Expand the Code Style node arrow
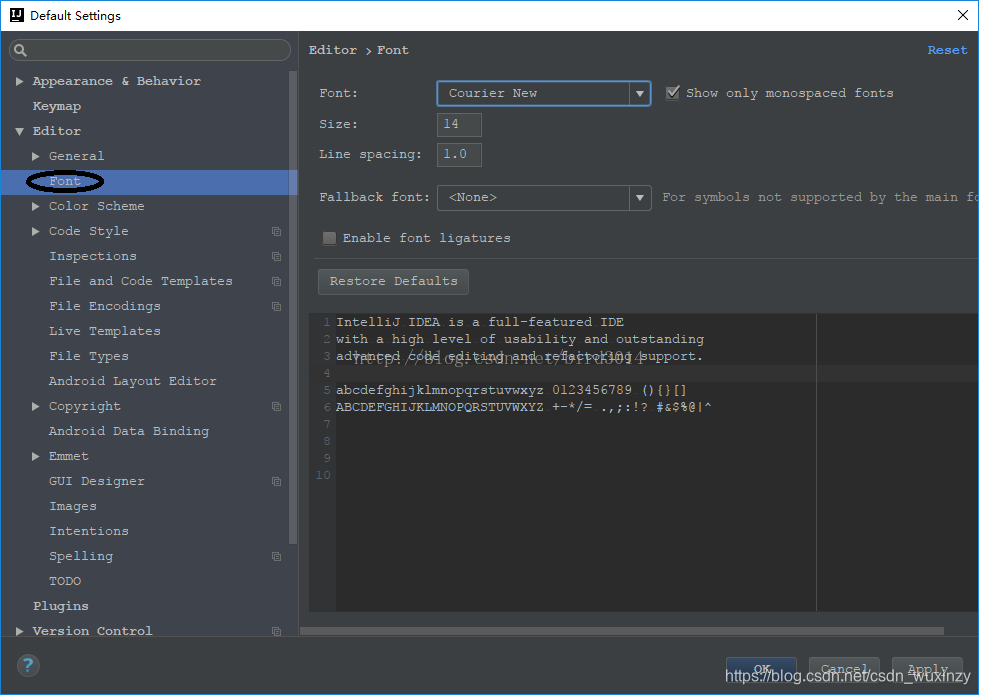981x695 pixels. pyautogui.click(x=36, y=231)
